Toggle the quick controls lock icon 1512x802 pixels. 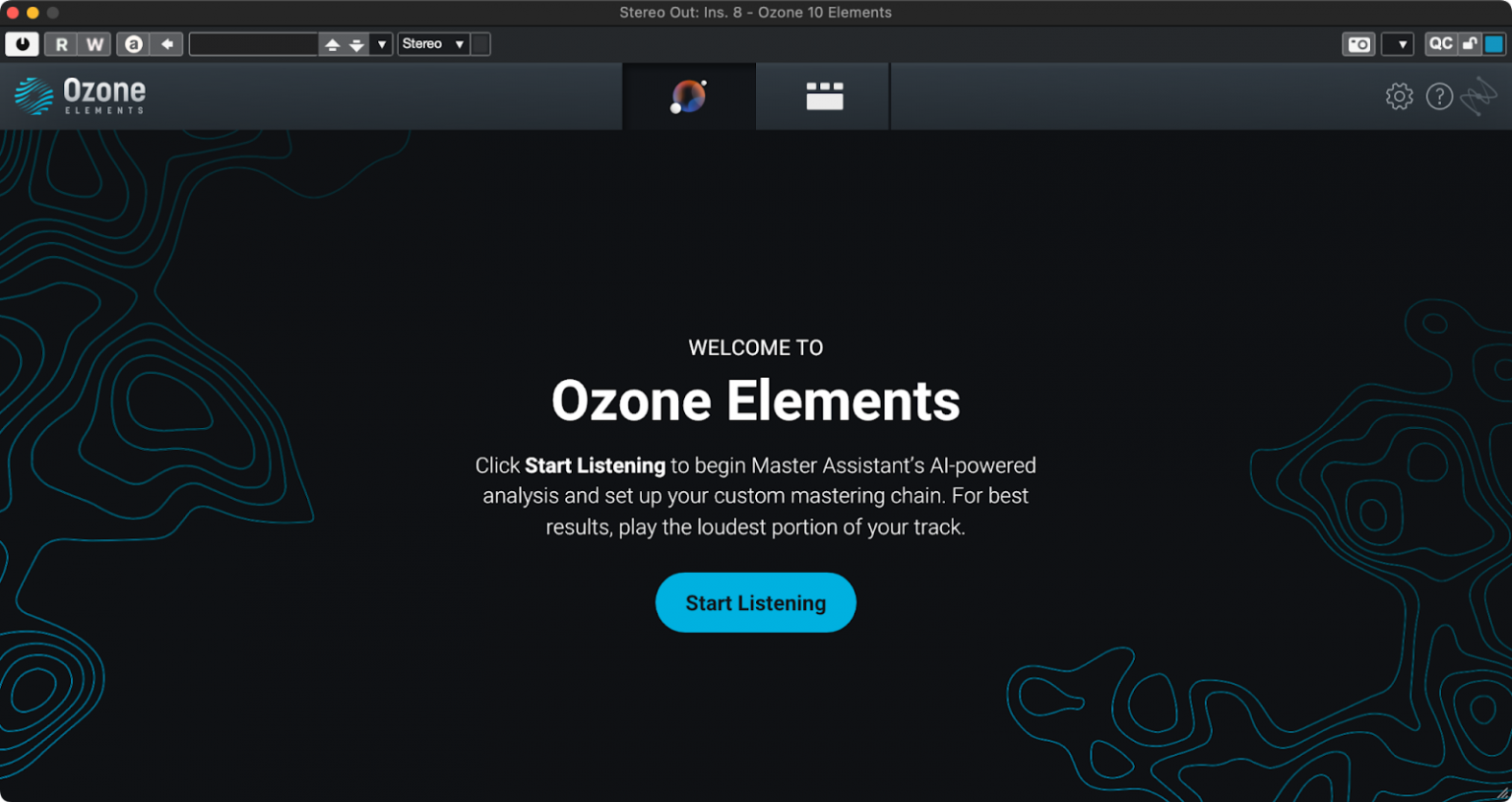[1470, 44]
